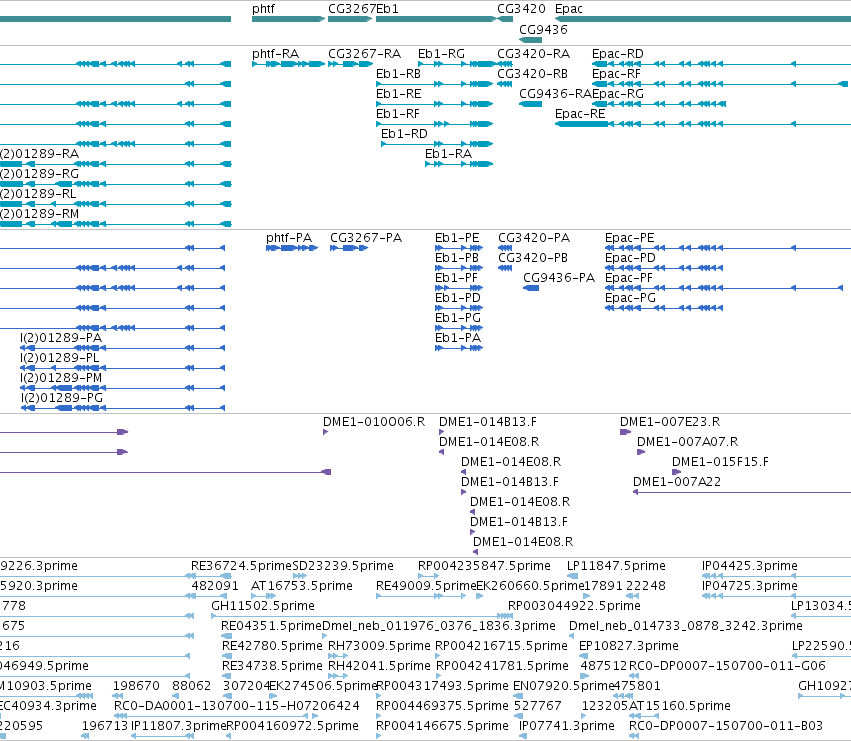Select the Eb1-RB transcript label
Image resolution: width=851 pixels, height=741 pixels.
click(398, 74)
